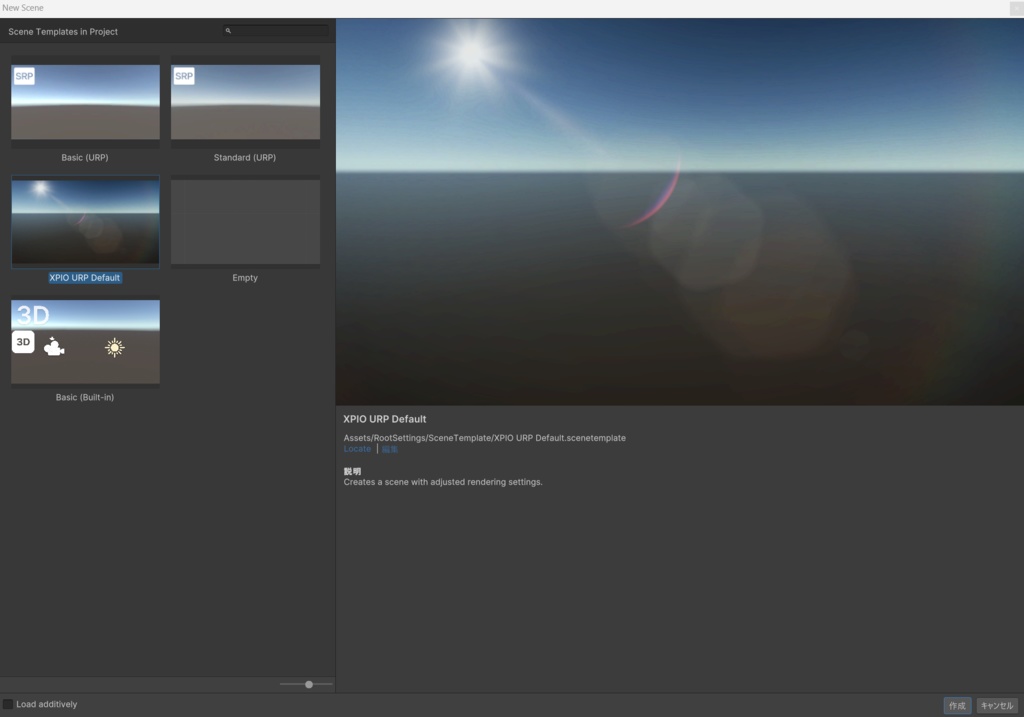Enable the Load additively checkbox
Viewport: 1024px width, 717px height.
[8, 704]
